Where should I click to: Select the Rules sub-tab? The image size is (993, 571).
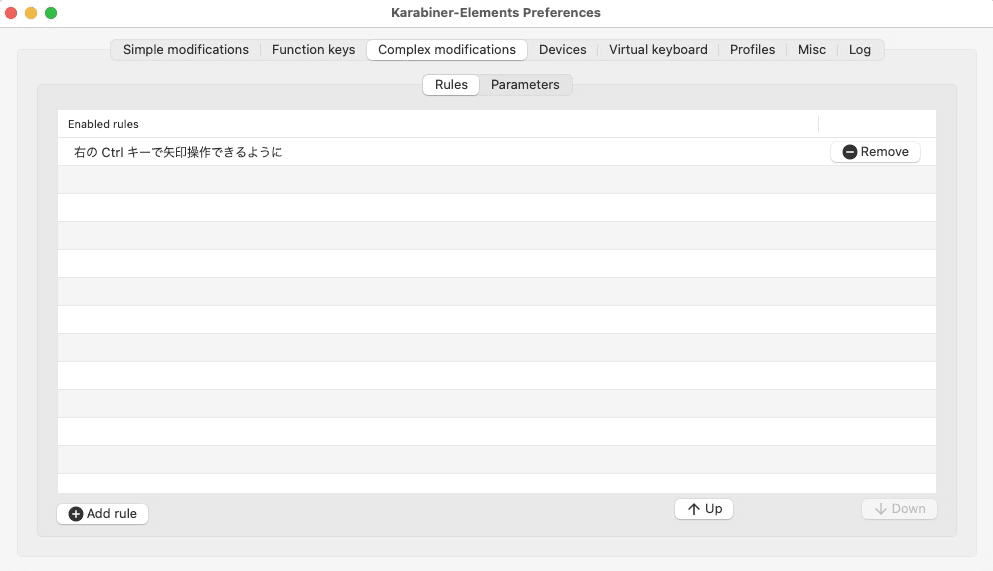pos(451,85)
